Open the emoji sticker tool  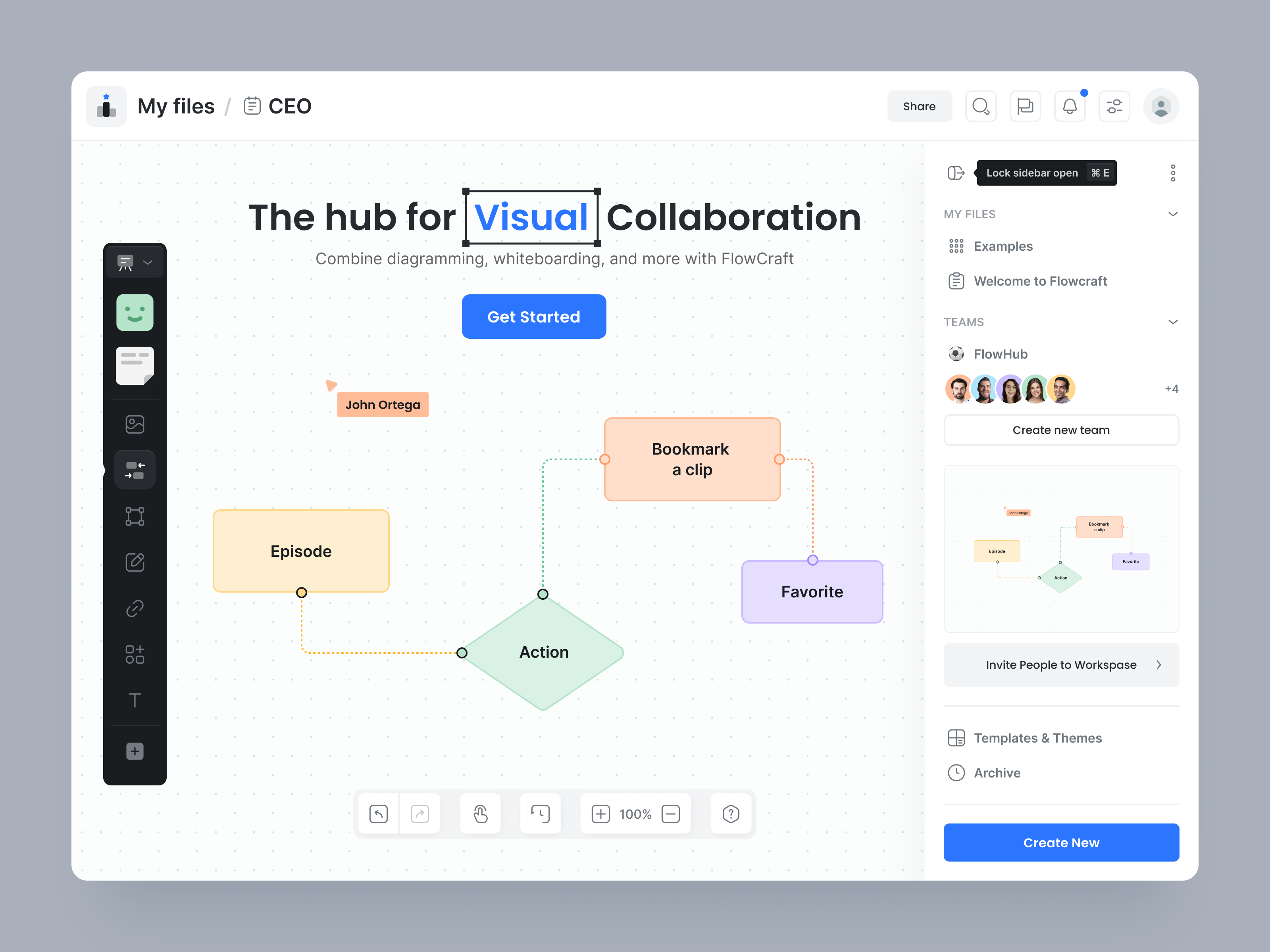(x=135, y=313)
